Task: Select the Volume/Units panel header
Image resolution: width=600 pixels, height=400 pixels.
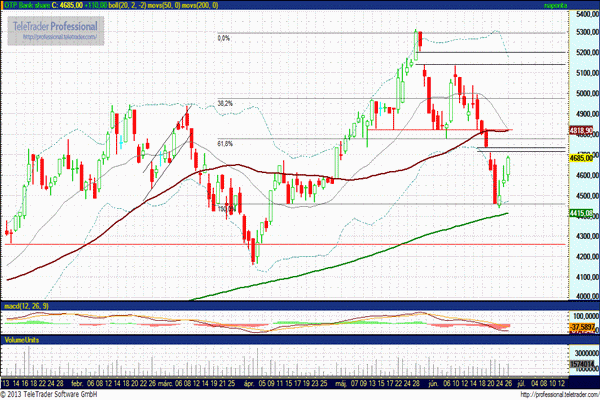Action: pyautogui.click(x=24, y=340)
